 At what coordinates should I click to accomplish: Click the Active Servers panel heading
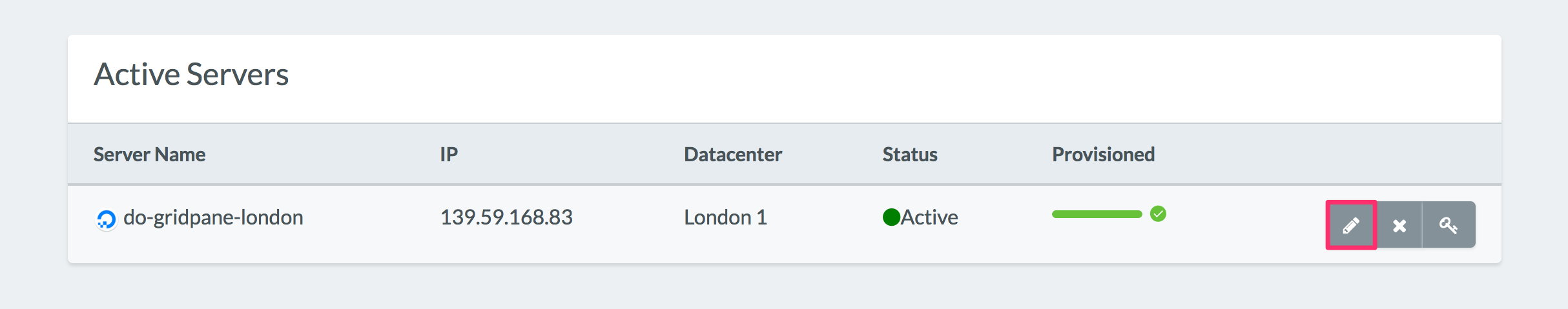point(191,74)
